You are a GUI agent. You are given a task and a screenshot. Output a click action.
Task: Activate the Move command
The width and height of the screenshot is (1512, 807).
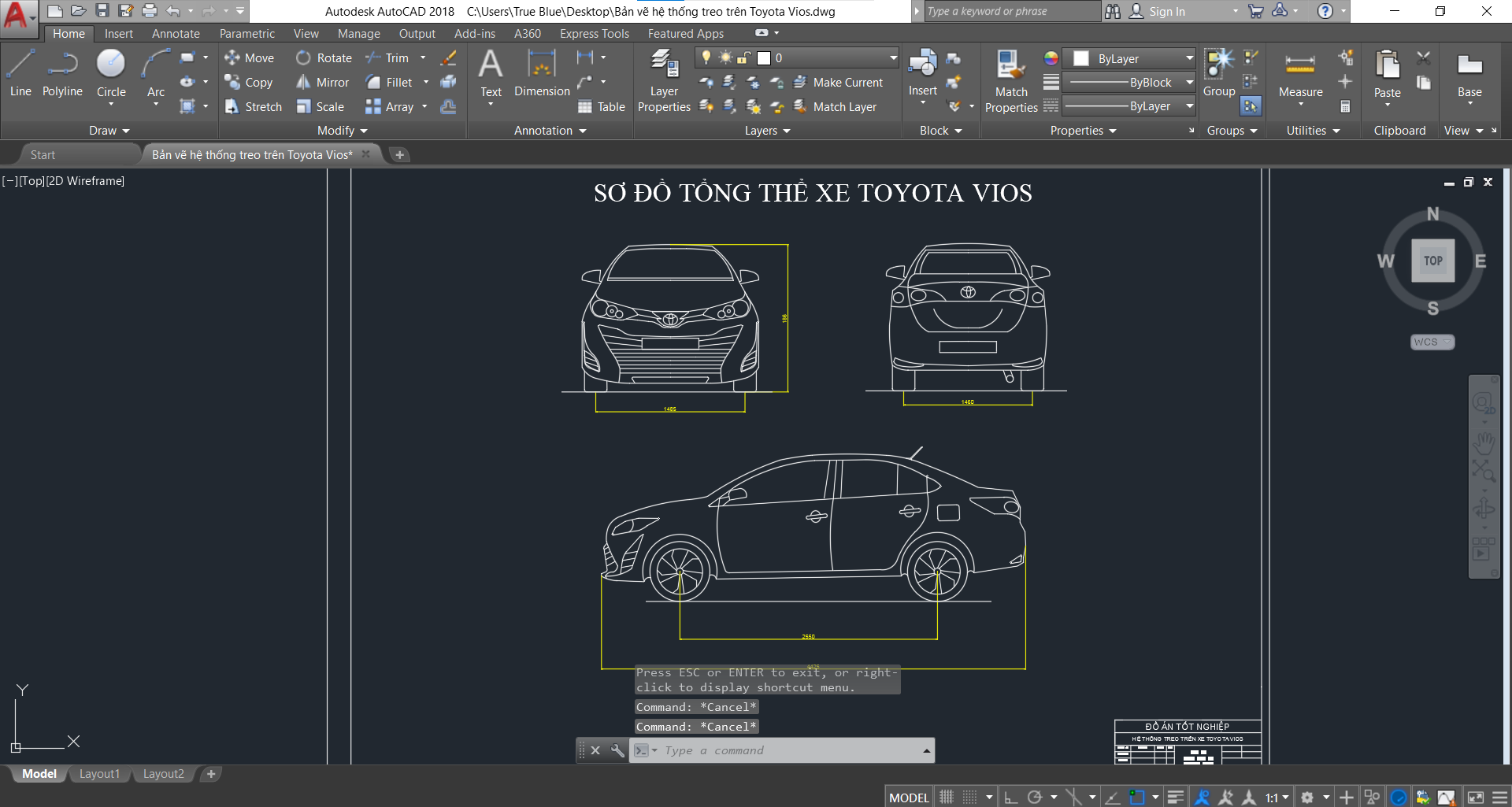pos(249,57)
